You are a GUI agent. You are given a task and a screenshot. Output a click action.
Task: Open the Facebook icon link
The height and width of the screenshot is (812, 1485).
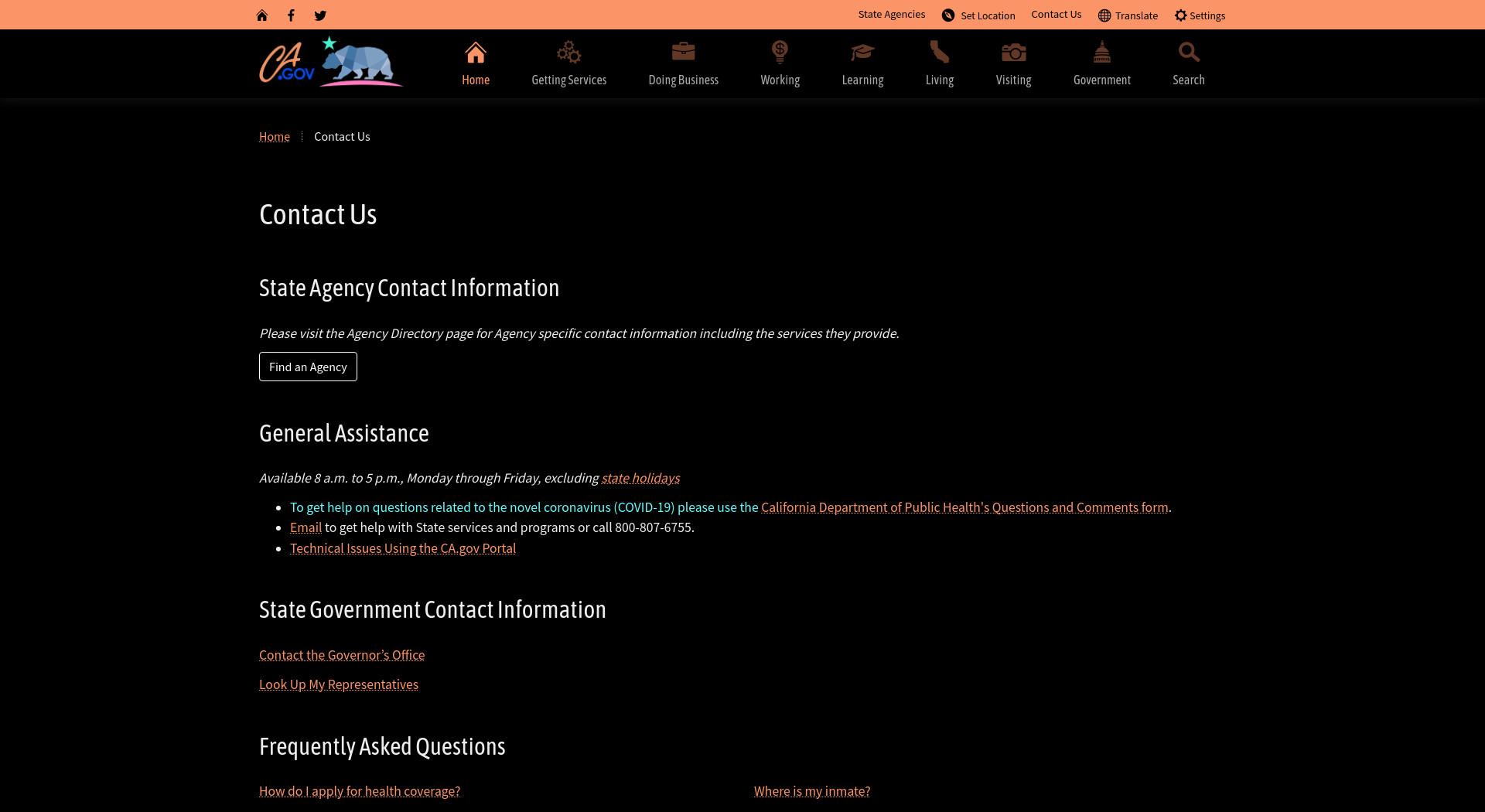point(291,15)
